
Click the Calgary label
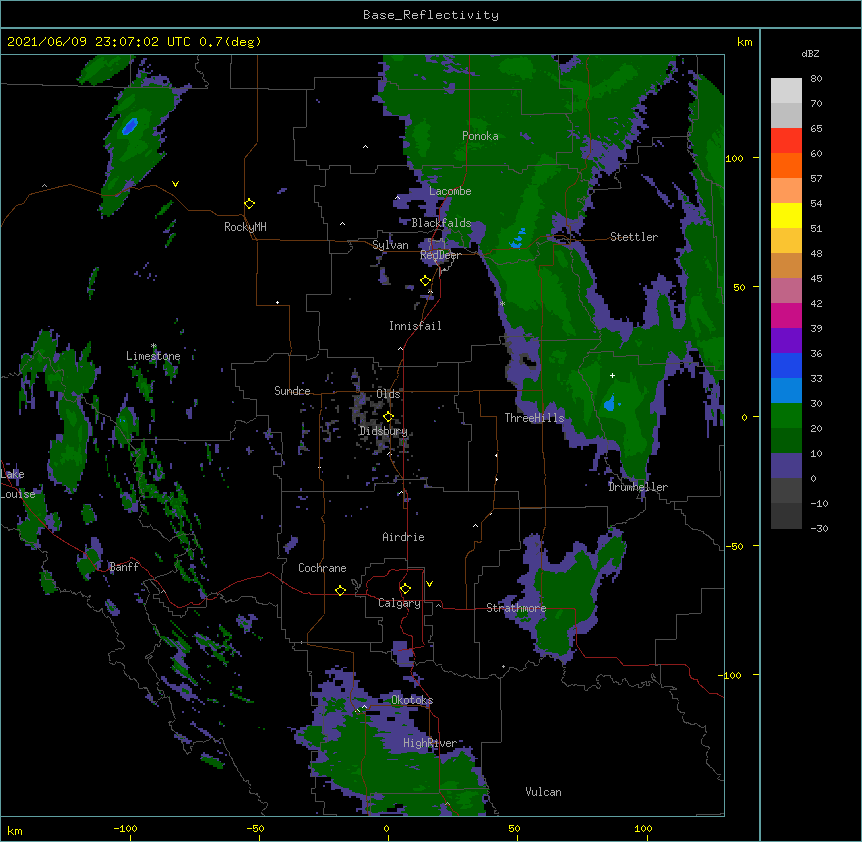(x=399, y=603)
